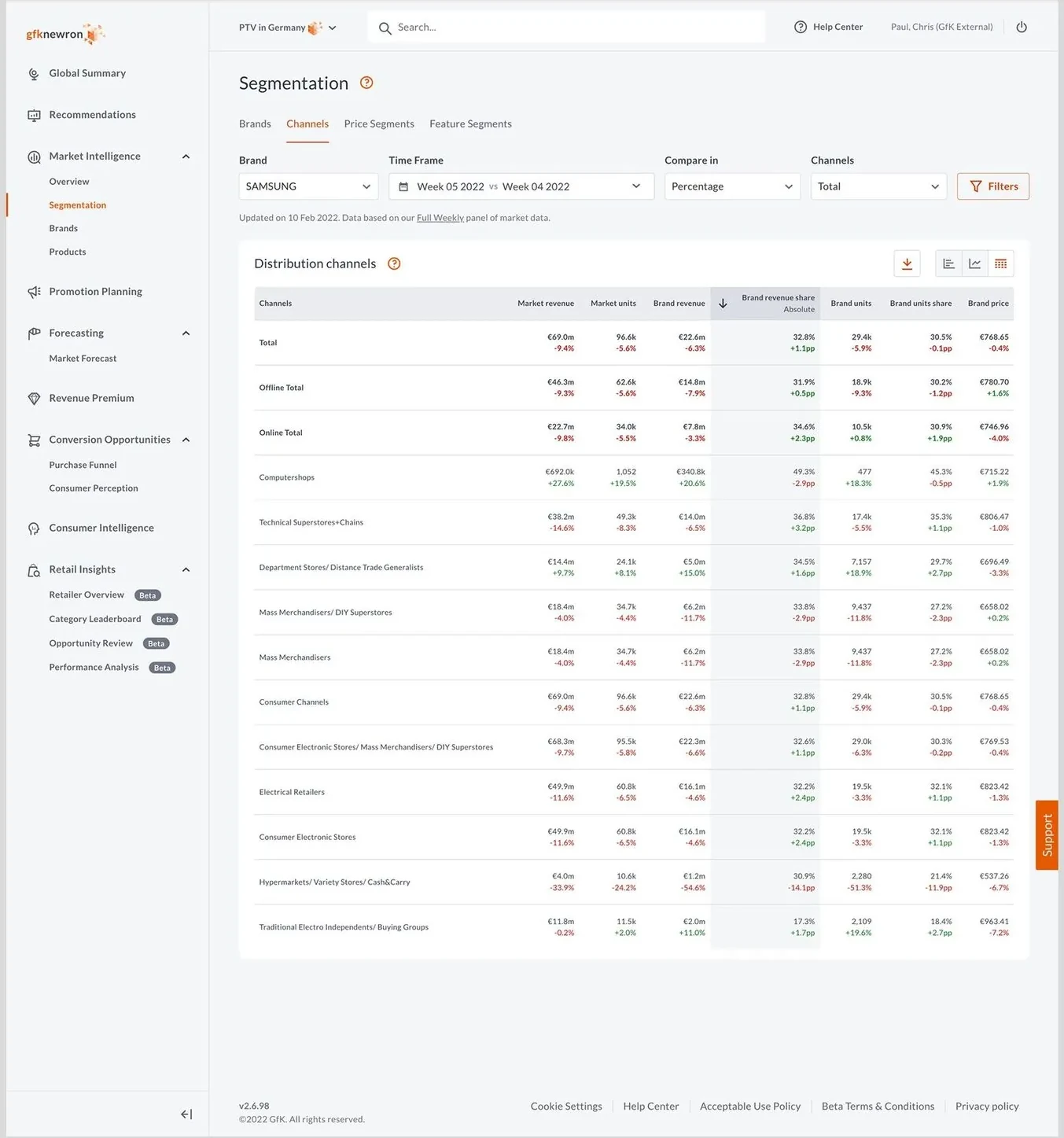Click the Promotion Planning megaphone icon

[34, 292]
